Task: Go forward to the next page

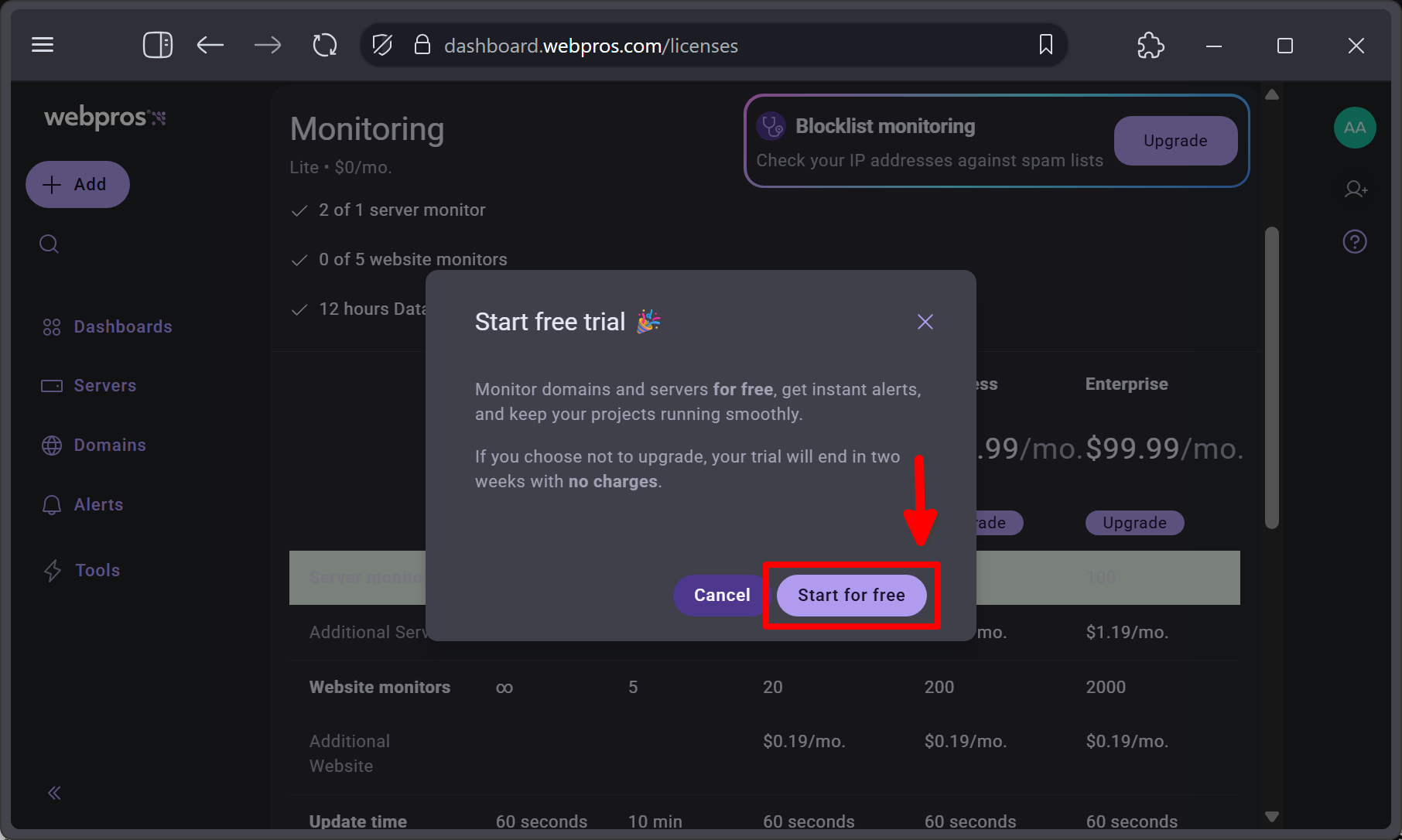Action: click(268, 45)
